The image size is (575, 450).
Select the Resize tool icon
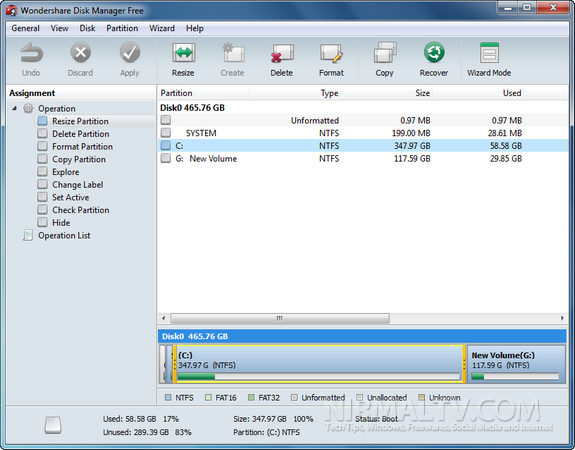[183, 52]
